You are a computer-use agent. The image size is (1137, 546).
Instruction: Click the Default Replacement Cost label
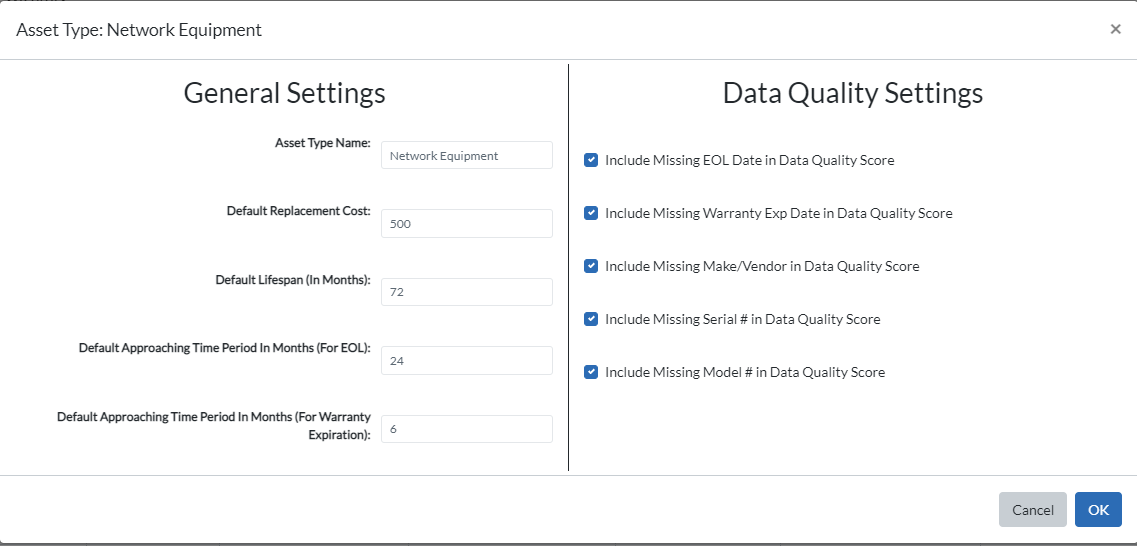299,211
